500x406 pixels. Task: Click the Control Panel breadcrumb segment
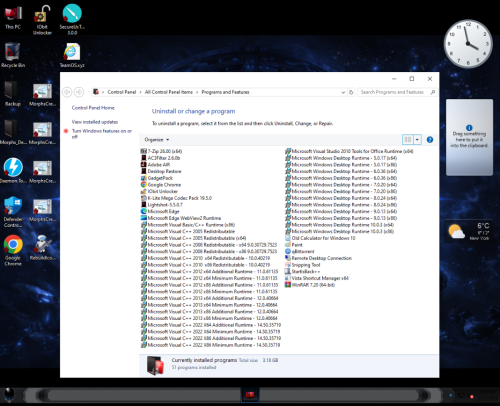(x=122, y=92)
